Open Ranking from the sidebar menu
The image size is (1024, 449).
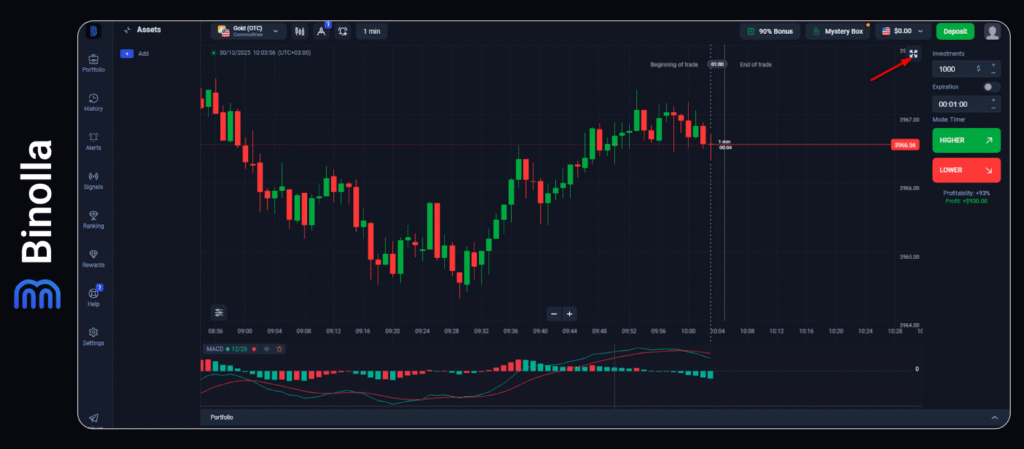click(93, 219)
